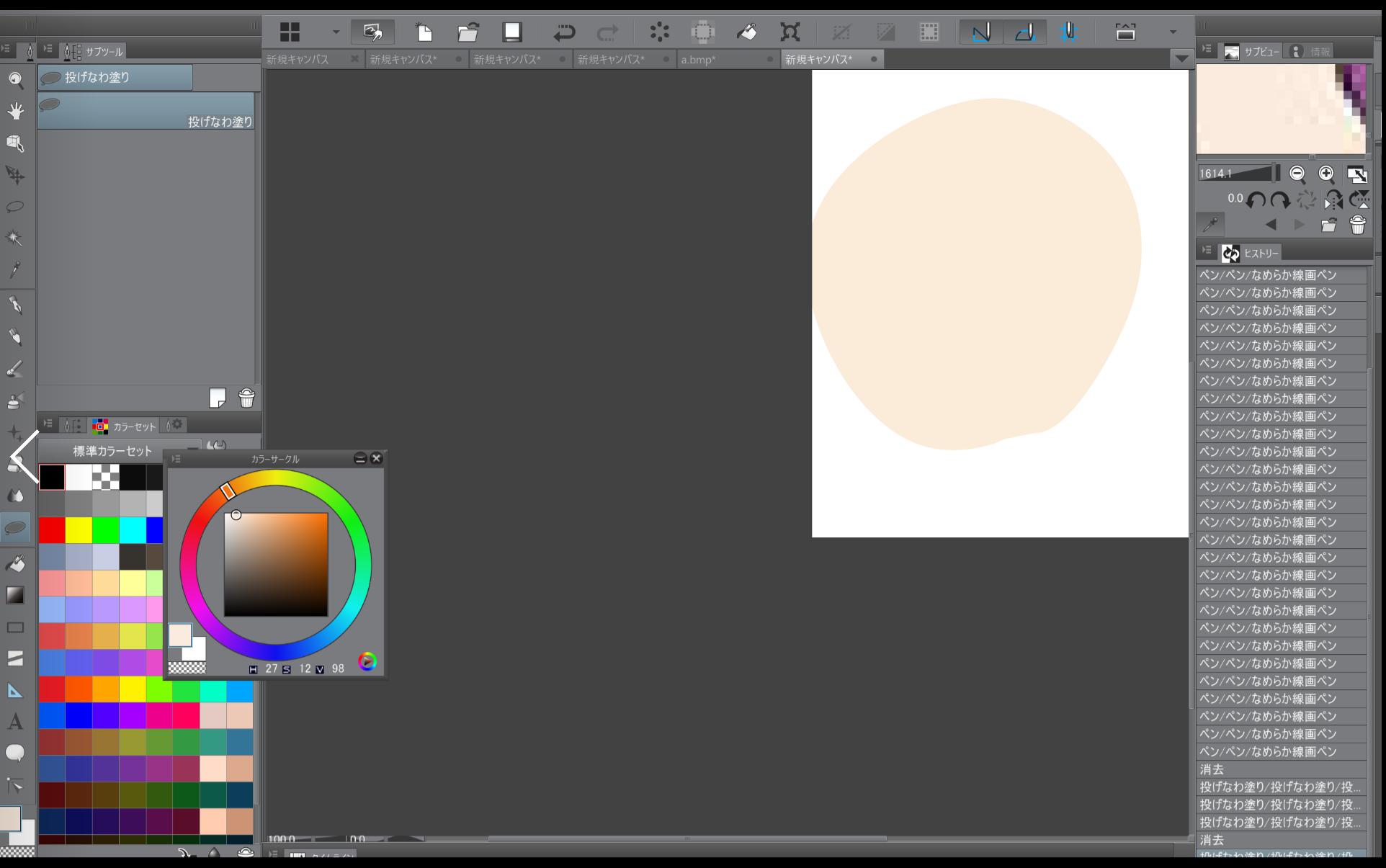Image resolution: width=1386 pixels, height=868 pixels.
Task: Zoom in on the Sub View panel
Action: [x=1326, y=174]
